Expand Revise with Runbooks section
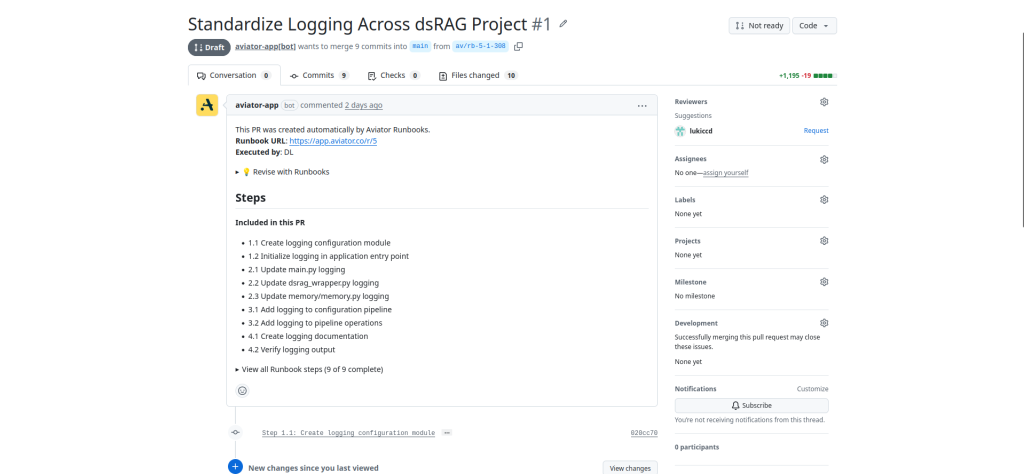1024x474 pixels. [282, 172]
